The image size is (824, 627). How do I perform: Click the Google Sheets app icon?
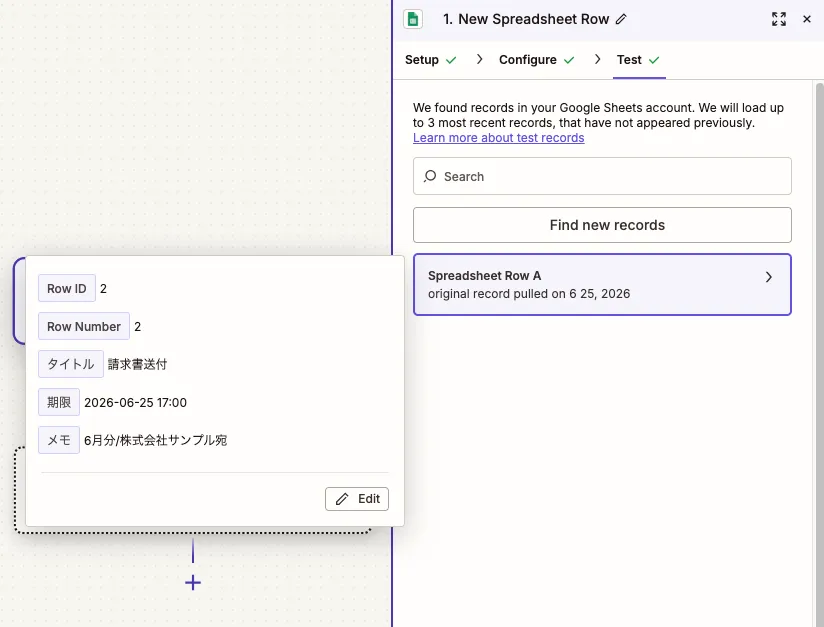tap(413, 19)
